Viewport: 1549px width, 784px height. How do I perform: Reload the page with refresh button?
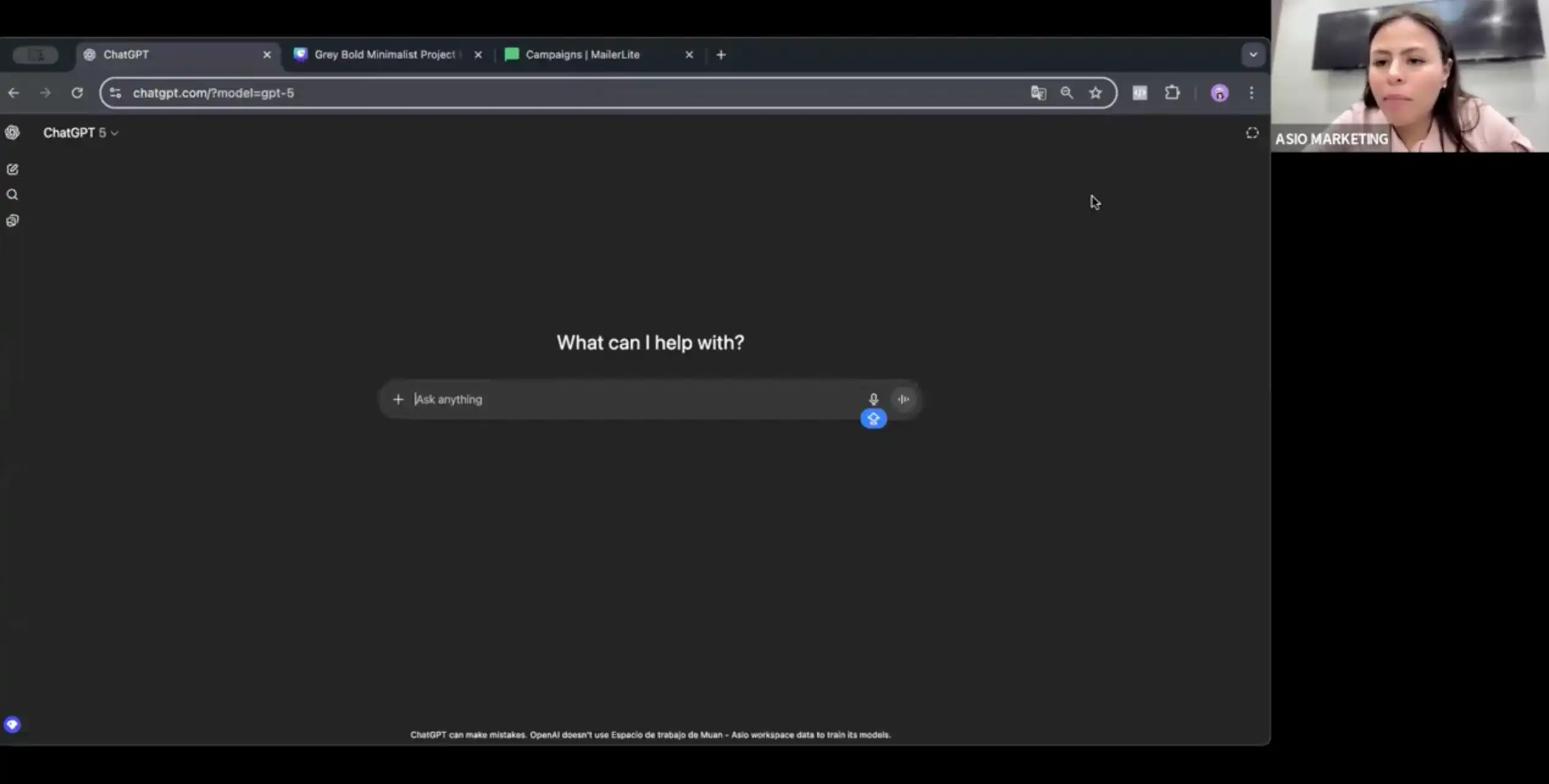77,93
